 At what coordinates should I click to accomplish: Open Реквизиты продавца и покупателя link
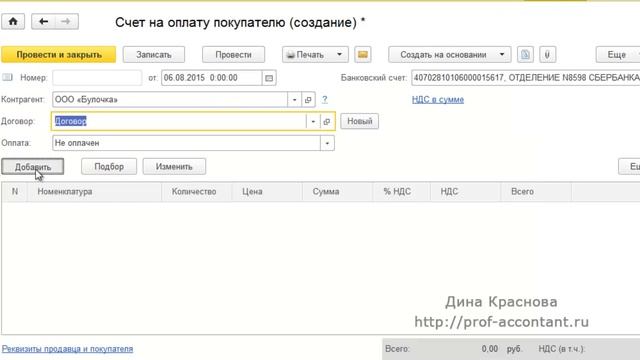point(67,349)
